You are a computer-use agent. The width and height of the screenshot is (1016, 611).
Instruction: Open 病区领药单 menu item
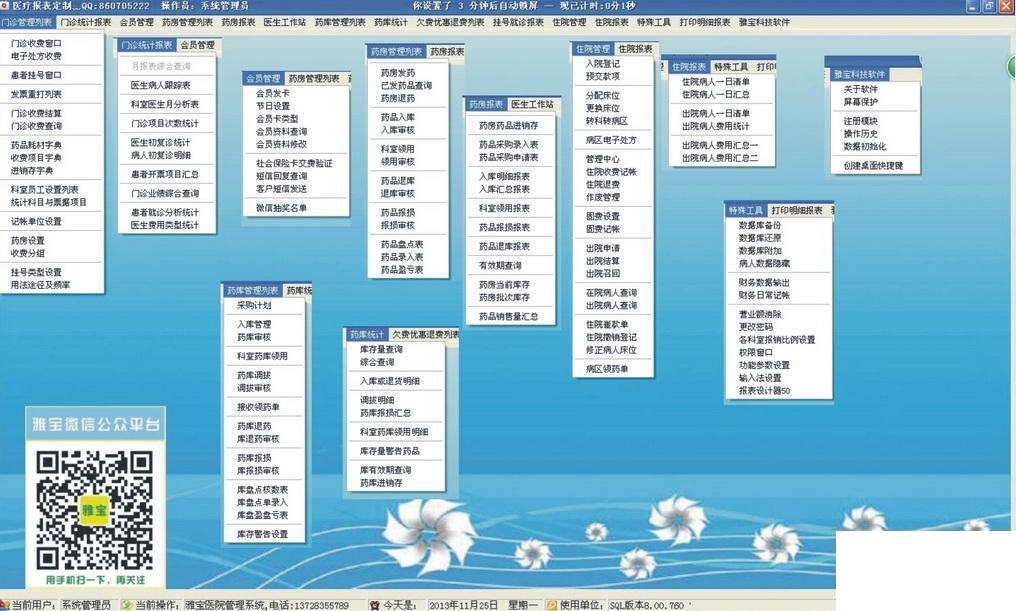(x=607, y=369)
